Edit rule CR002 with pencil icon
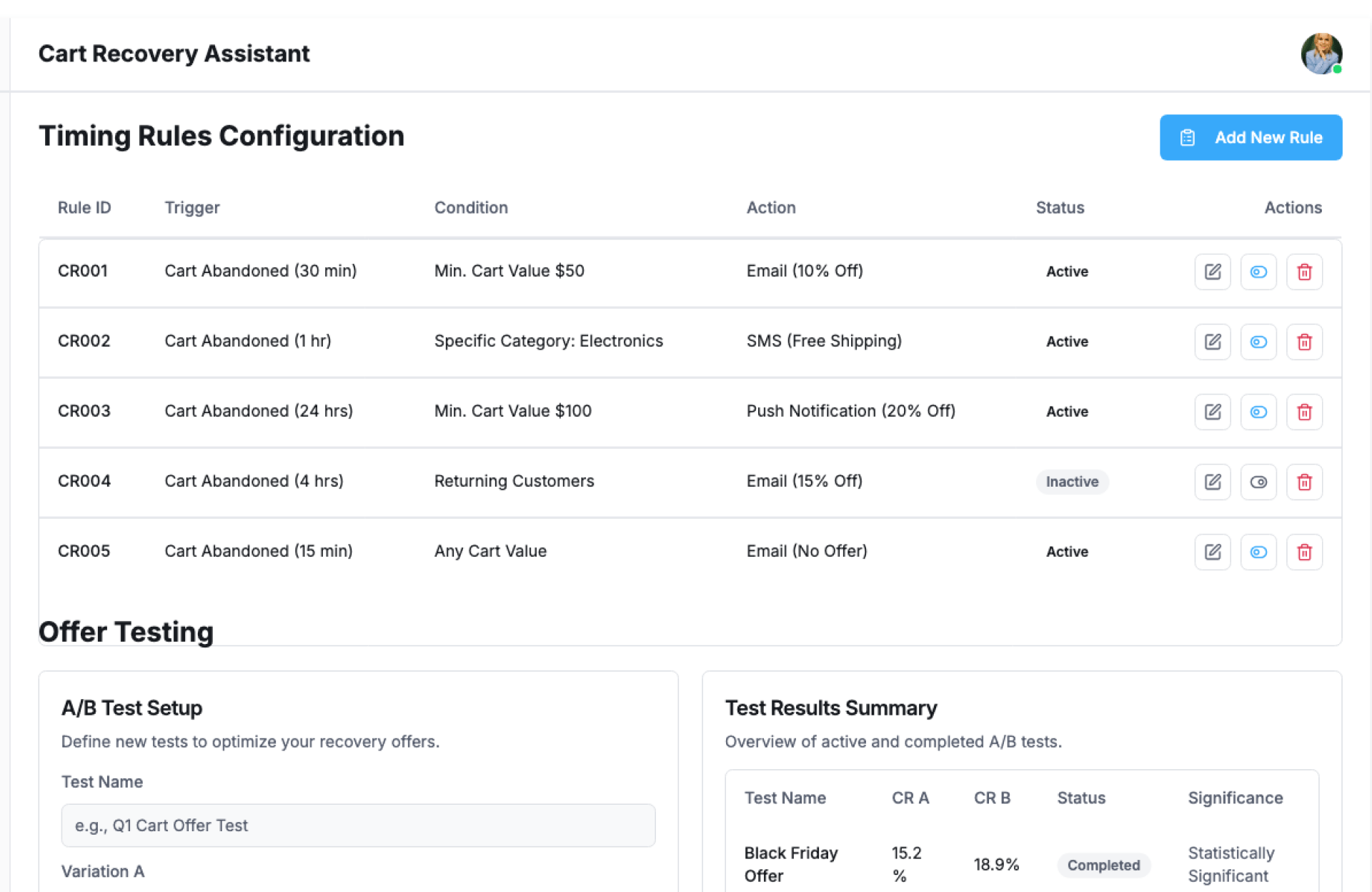This screenshot has height=892, width=1372. [1212, 342]
